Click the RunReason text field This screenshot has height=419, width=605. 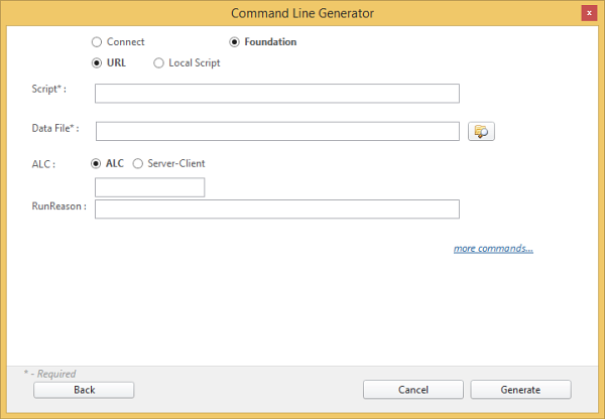(277, 208)
